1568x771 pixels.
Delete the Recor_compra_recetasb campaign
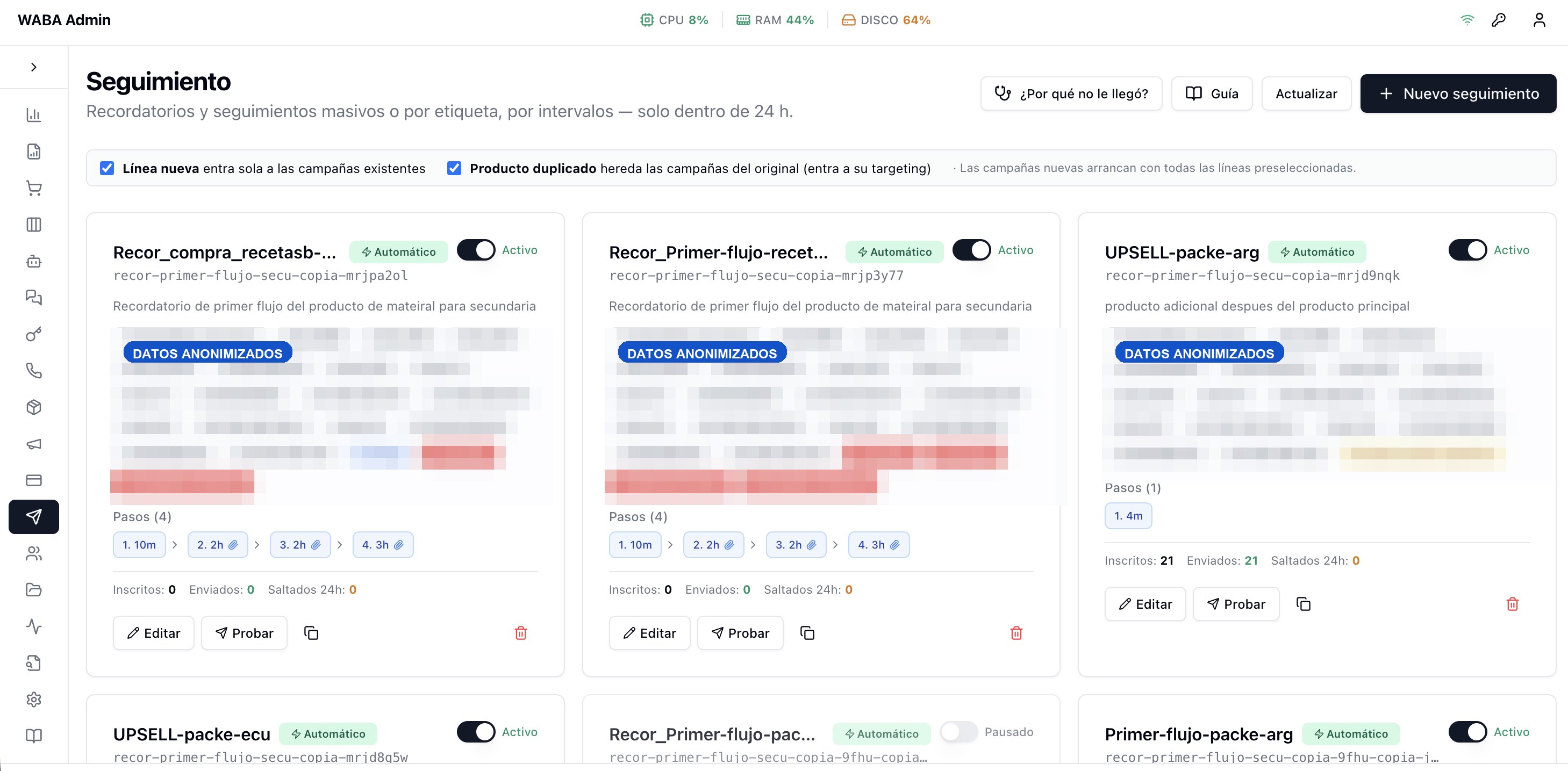pyautogui.click(x=520, y=633)
